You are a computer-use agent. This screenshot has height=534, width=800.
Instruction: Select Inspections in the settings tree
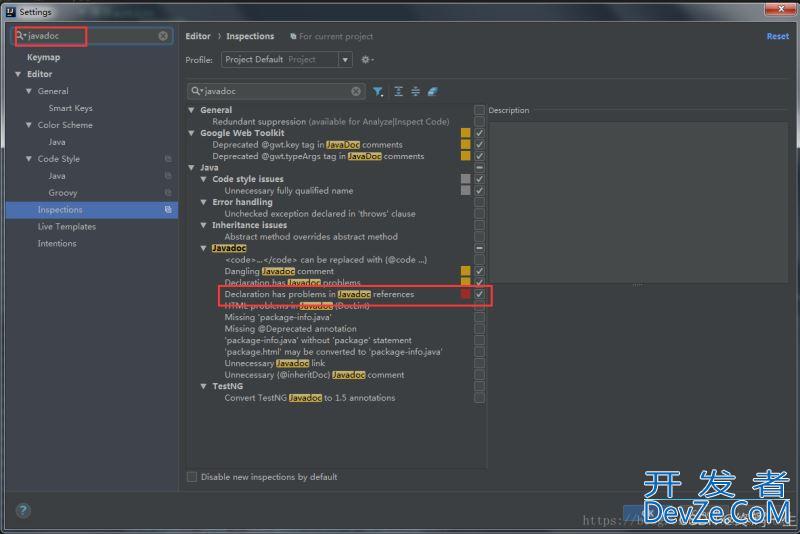pyautogui.click(x=92, y=210)
